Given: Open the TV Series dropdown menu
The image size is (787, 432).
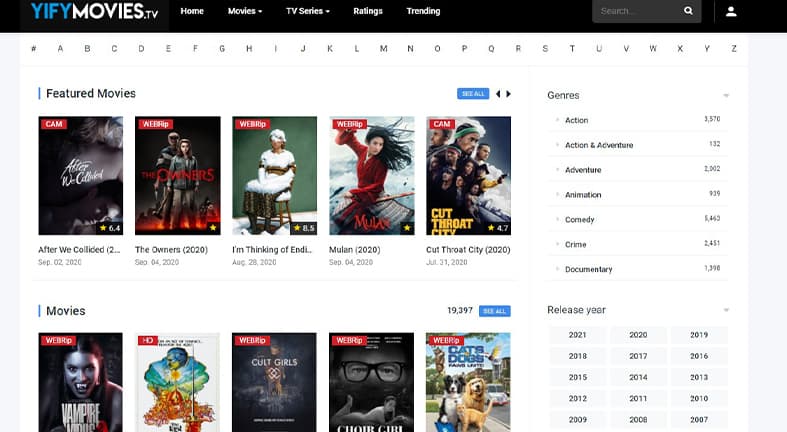Looking at the screenshot, I should click(x=308, y=11).
